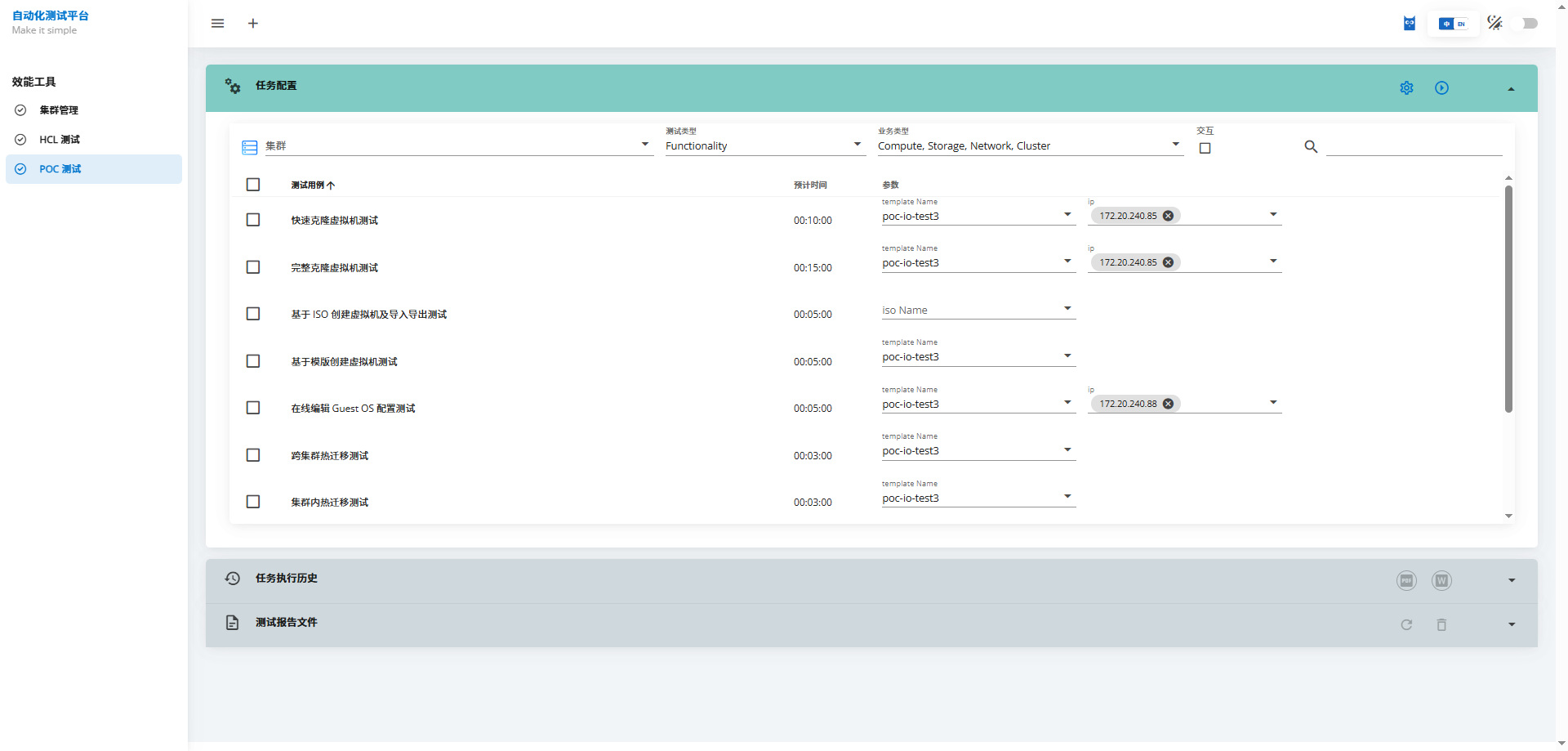This screenshot has height=751, width=1568.
Task: Check the 交互 checkbox
Action: [x=1205, y=149]
